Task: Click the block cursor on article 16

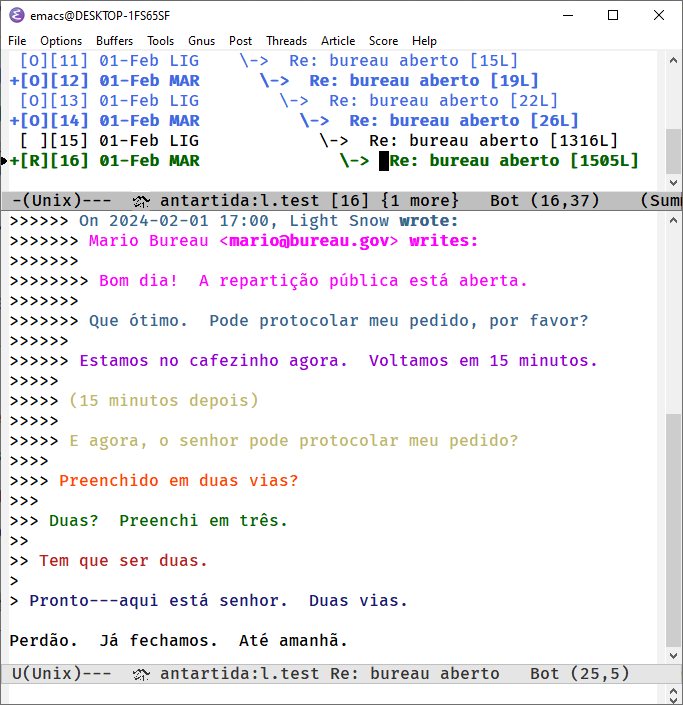Action: [x=383, y=161]
